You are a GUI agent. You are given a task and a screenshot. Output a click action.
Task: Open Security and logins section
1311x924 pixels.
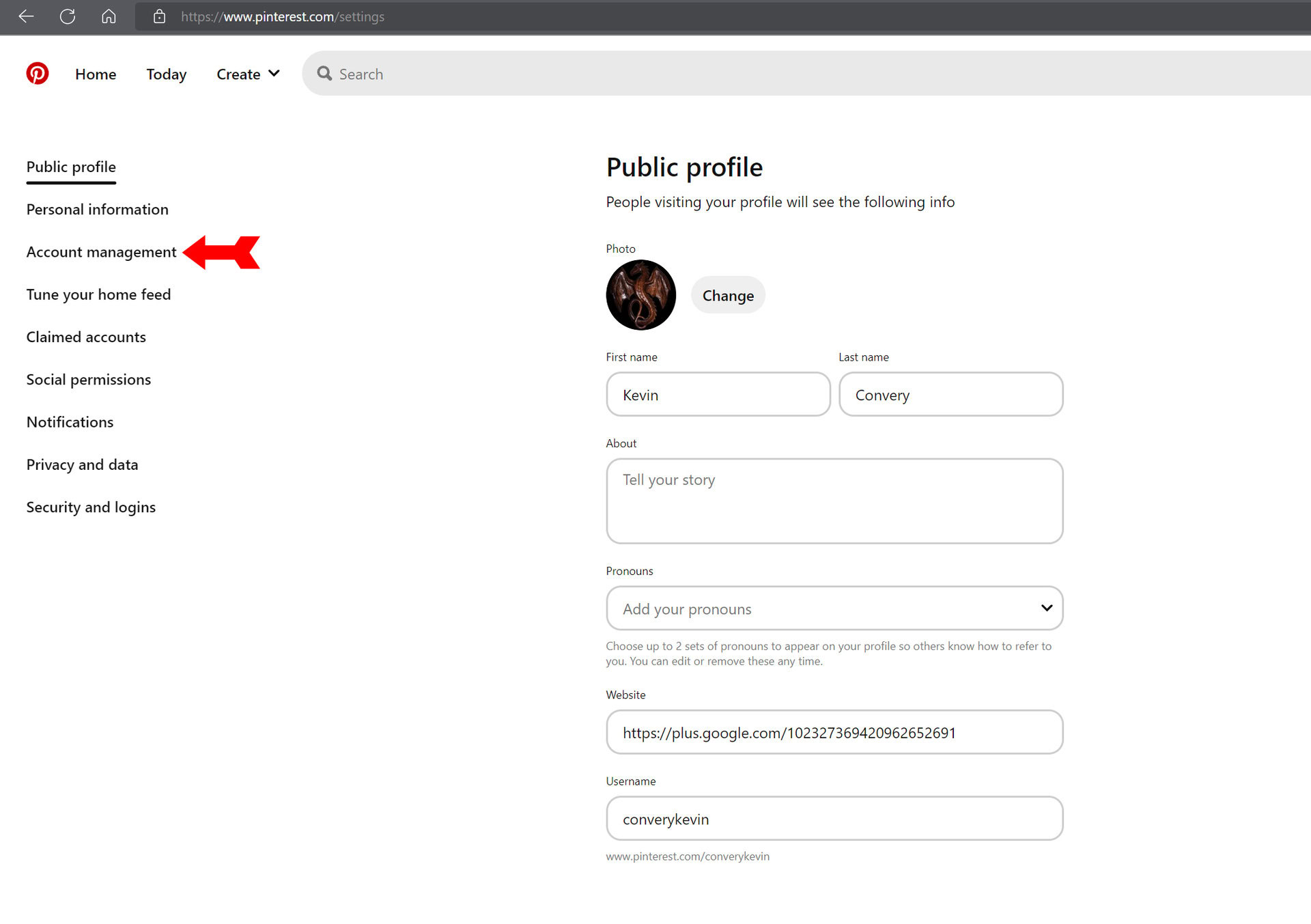pyautogui.click(x=91, y=507)
